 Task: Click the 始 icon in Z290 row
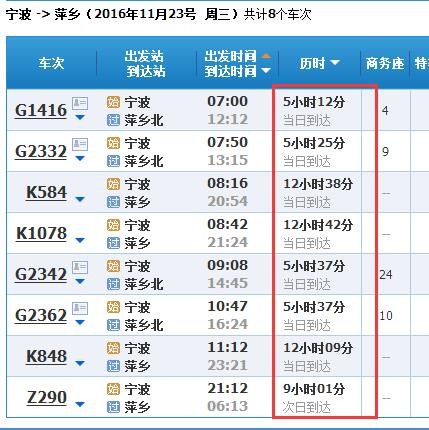(x=113, y=389)
